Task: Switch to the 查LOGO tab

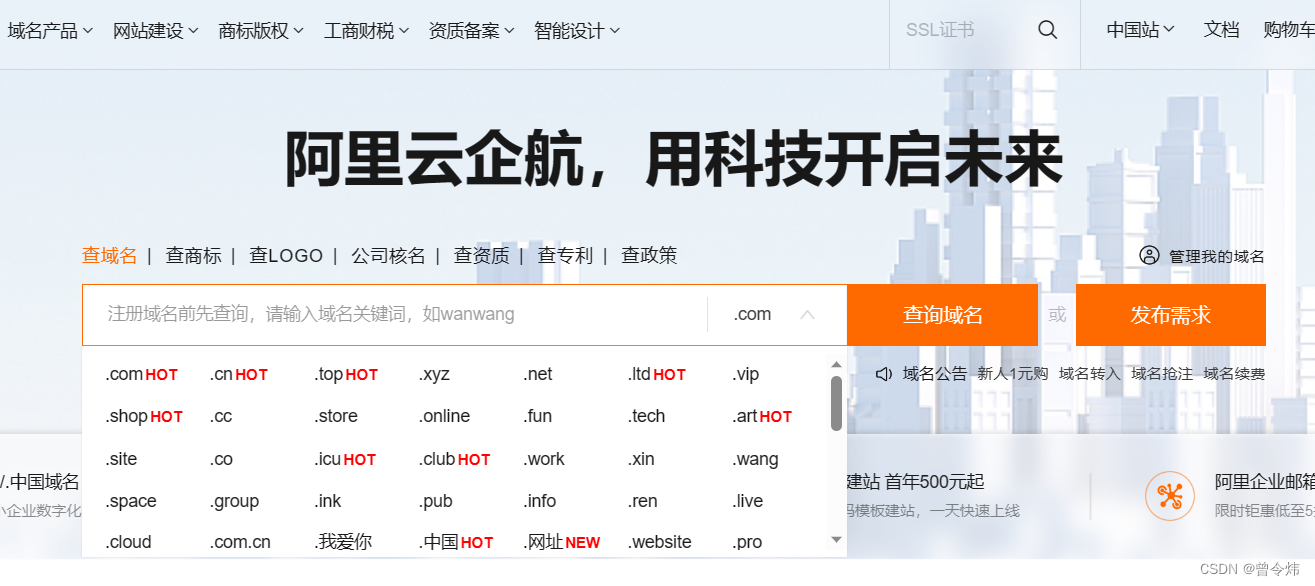Action: pos(286,255)
